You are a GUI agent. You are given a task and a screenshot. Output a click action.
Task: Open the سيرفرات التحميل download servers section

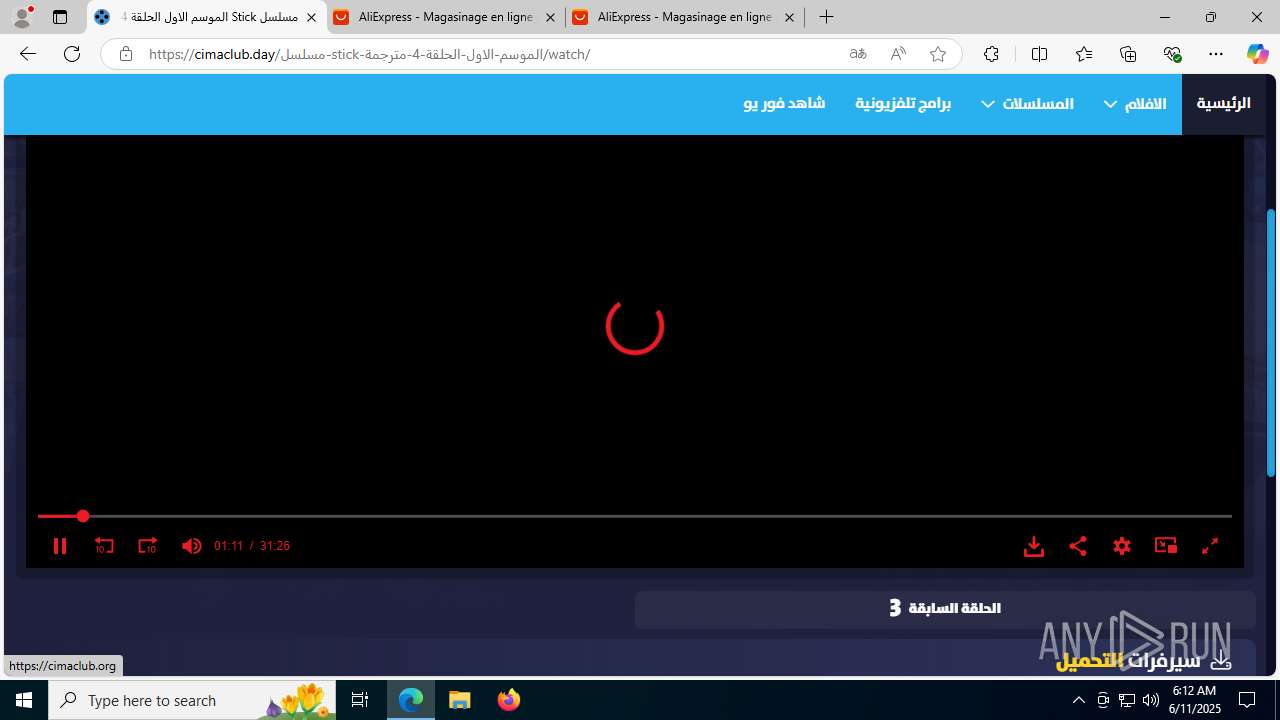(x=1143, y=661)
